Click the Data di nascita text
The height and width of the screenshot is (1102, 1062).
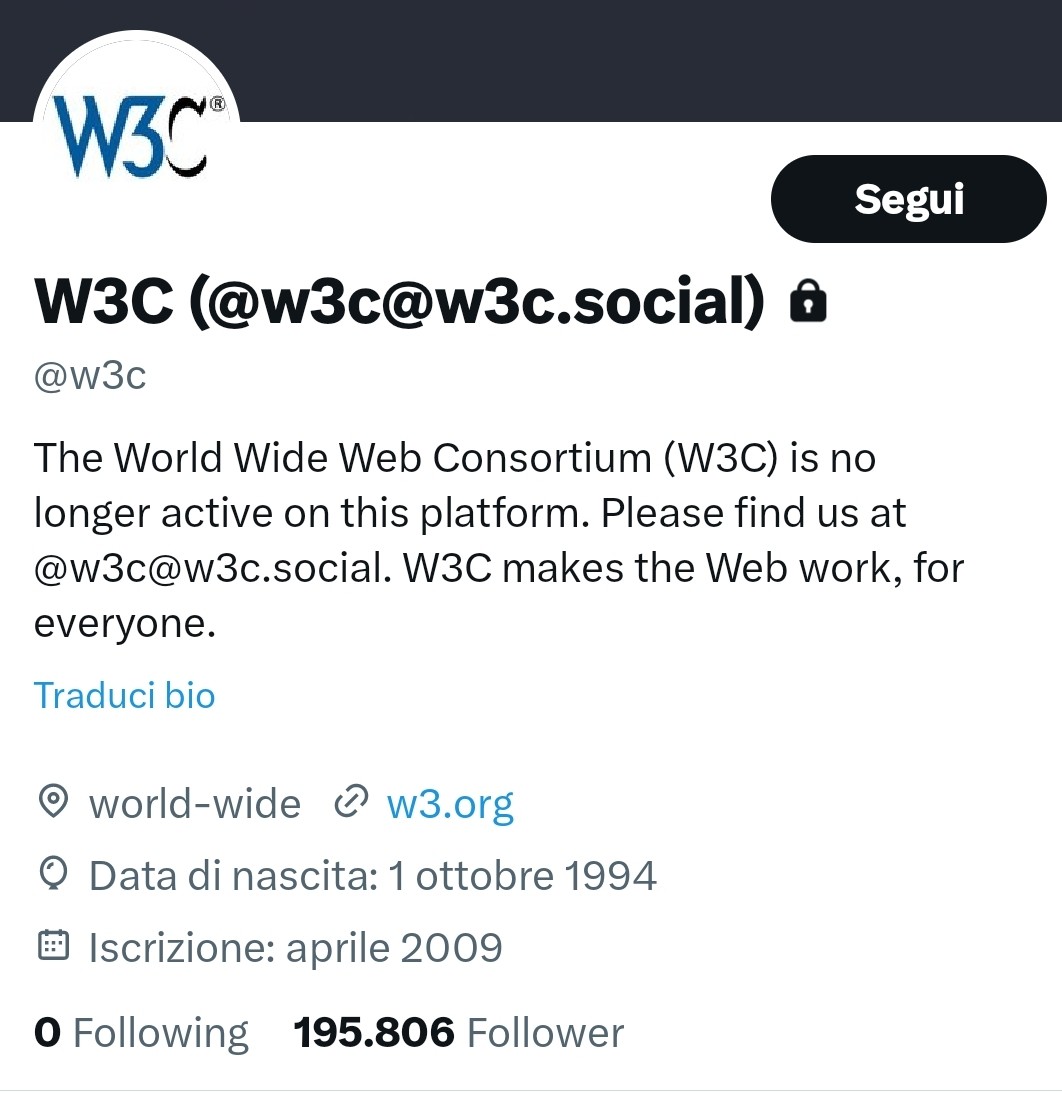pyautogui.click(x=373, y=876)
